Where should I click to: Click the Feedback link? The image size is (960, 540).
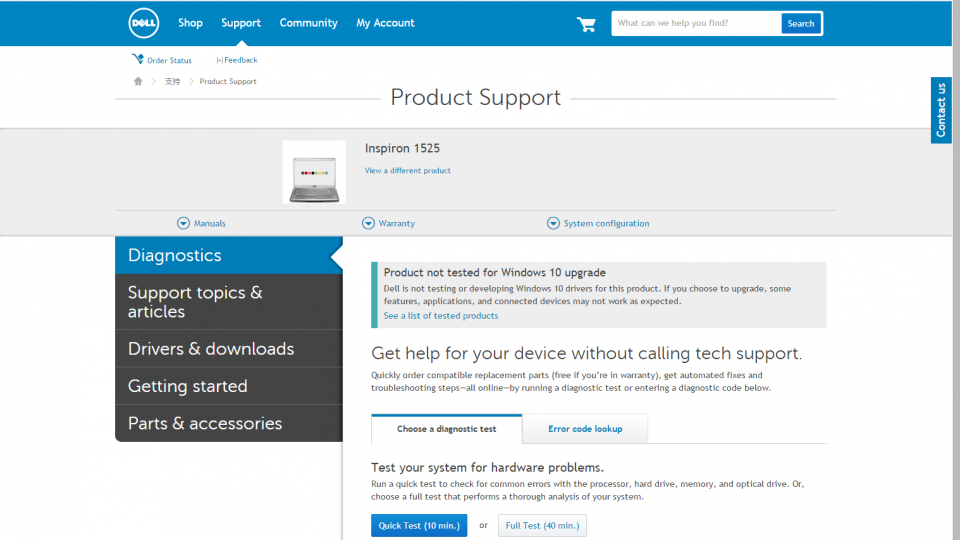point(241,60)
